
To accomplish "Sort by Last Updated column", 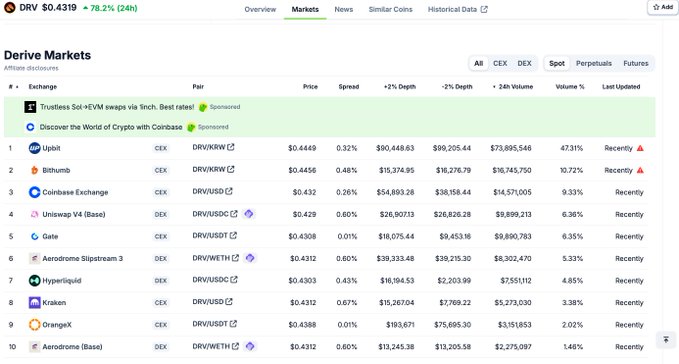I will (x=621, y=87).
